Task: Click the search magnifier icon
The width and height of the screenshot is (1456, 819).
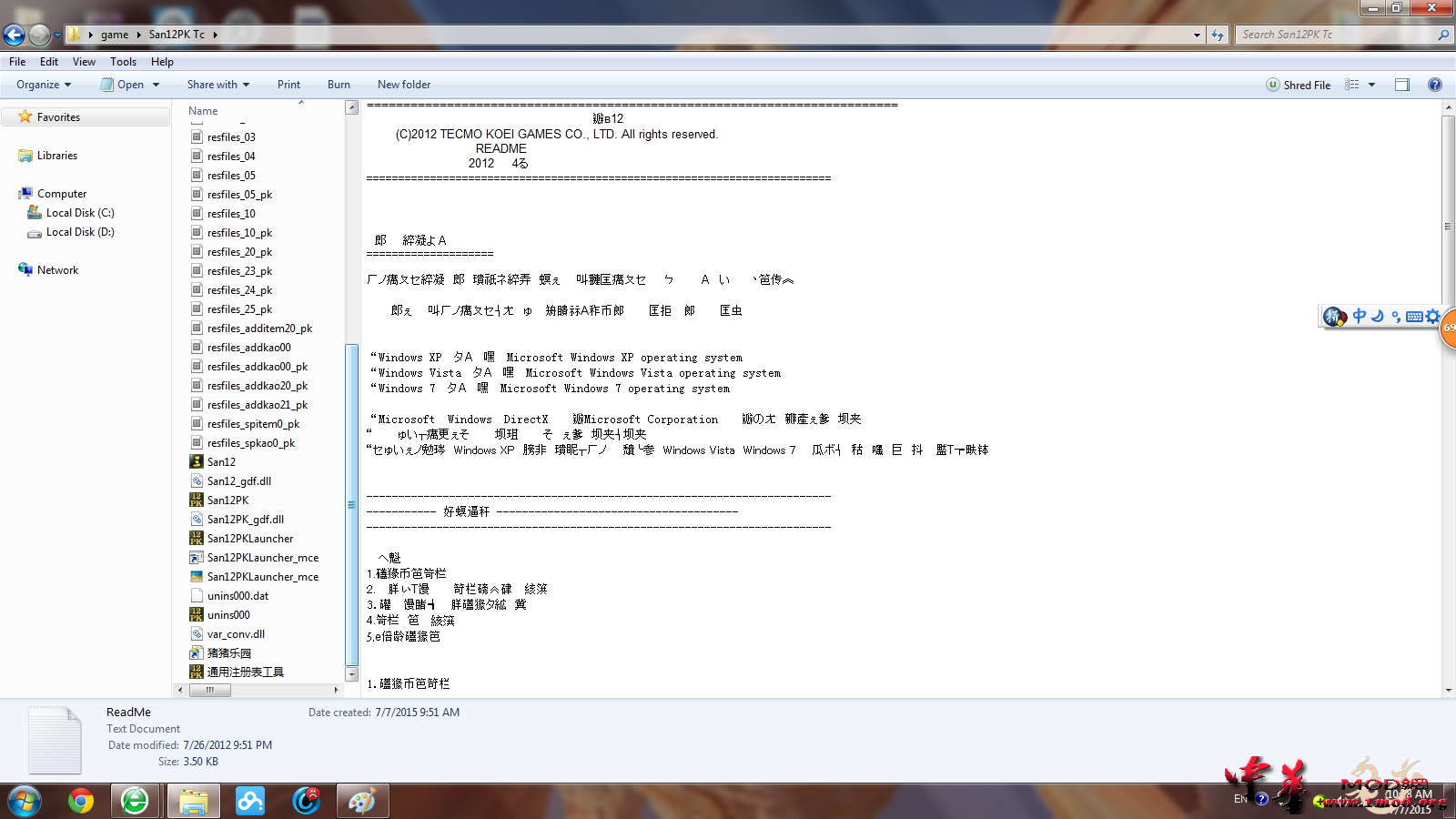Action: coord(1442,35)
